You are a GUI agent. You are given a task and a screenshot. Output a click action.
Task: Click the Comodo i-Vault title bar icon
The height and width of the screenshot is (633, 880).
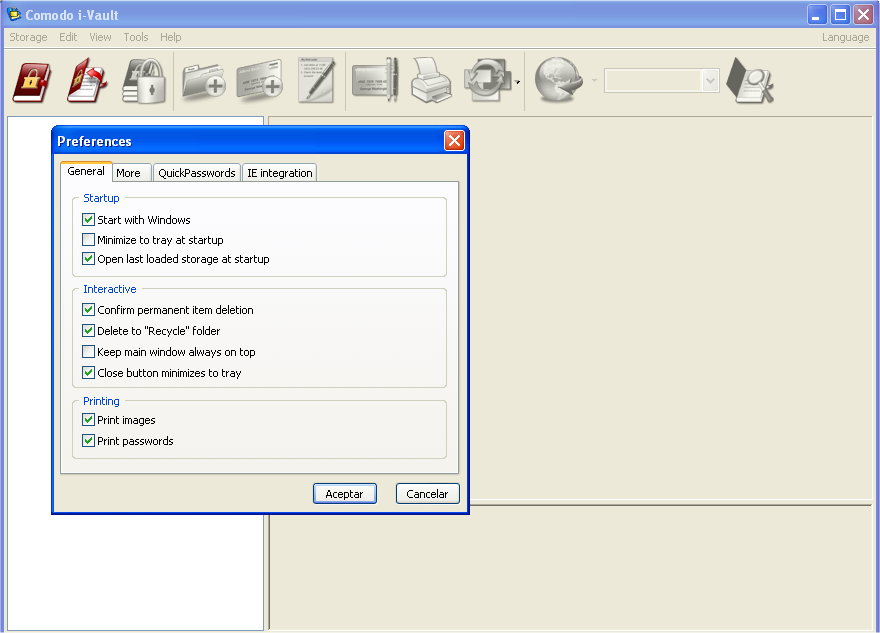point(13,14)
